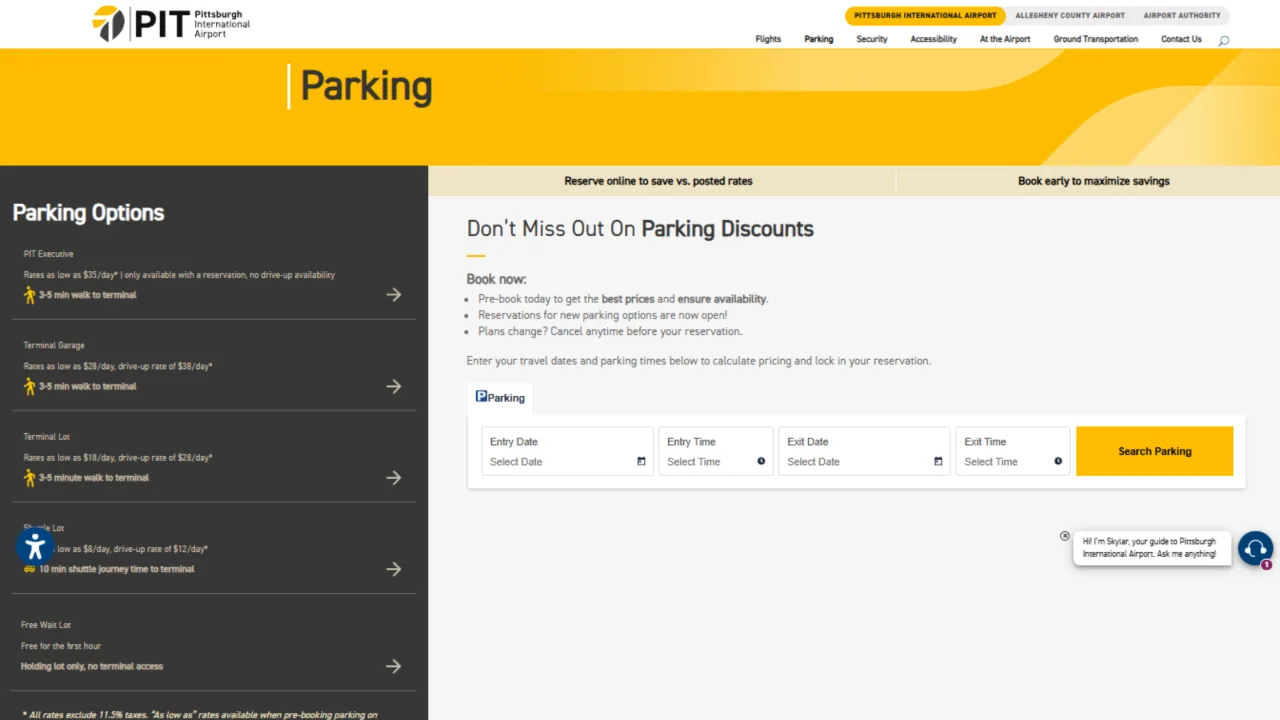The width and height of the screenshot is (1280, 720).
Task: Open the Terminal Garage parking option
Action: tap(213, 366)
